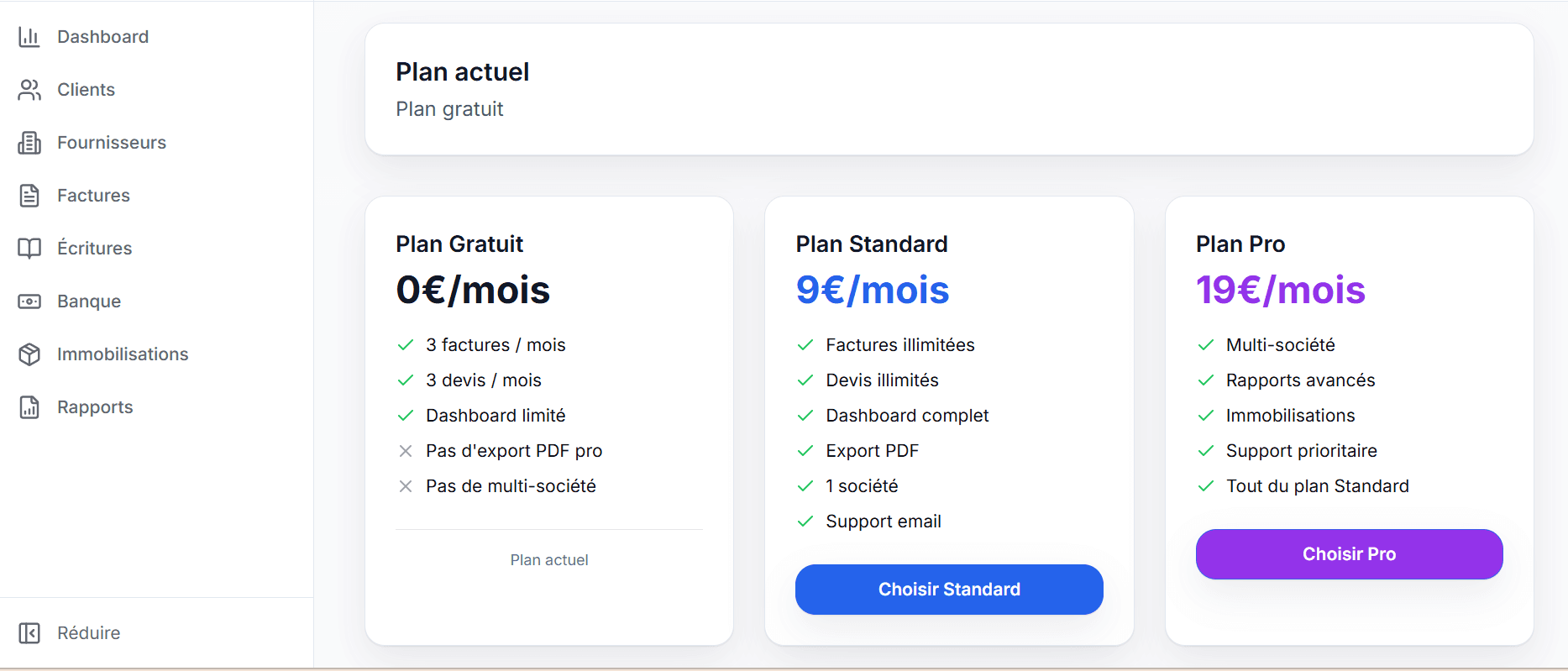This screenshot has height=671, width=1568.
Task: Select the Factures document icon
Action: (x=29, y=195)
